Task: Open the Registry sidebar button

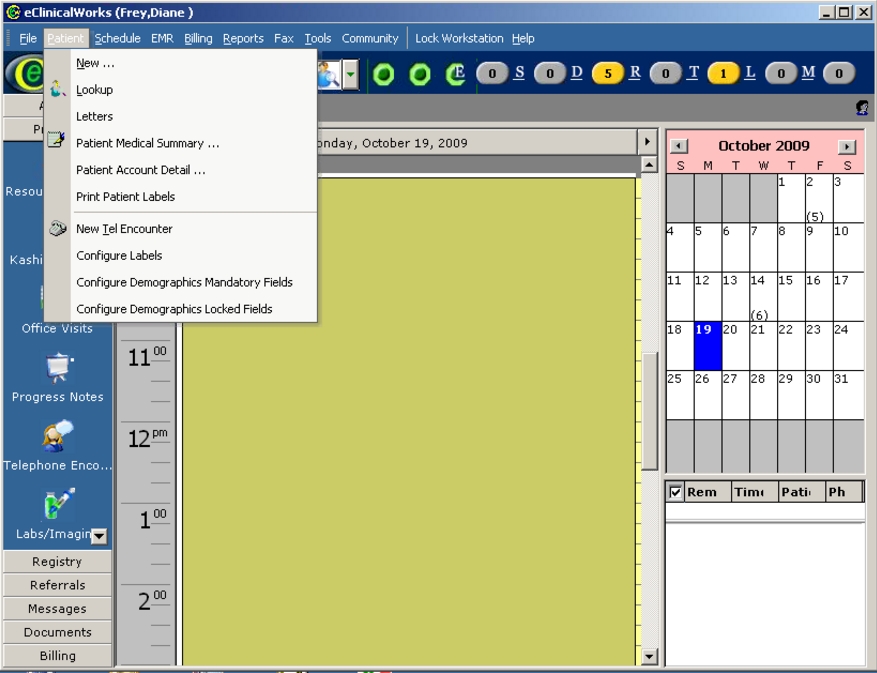Action: (57, 562)
